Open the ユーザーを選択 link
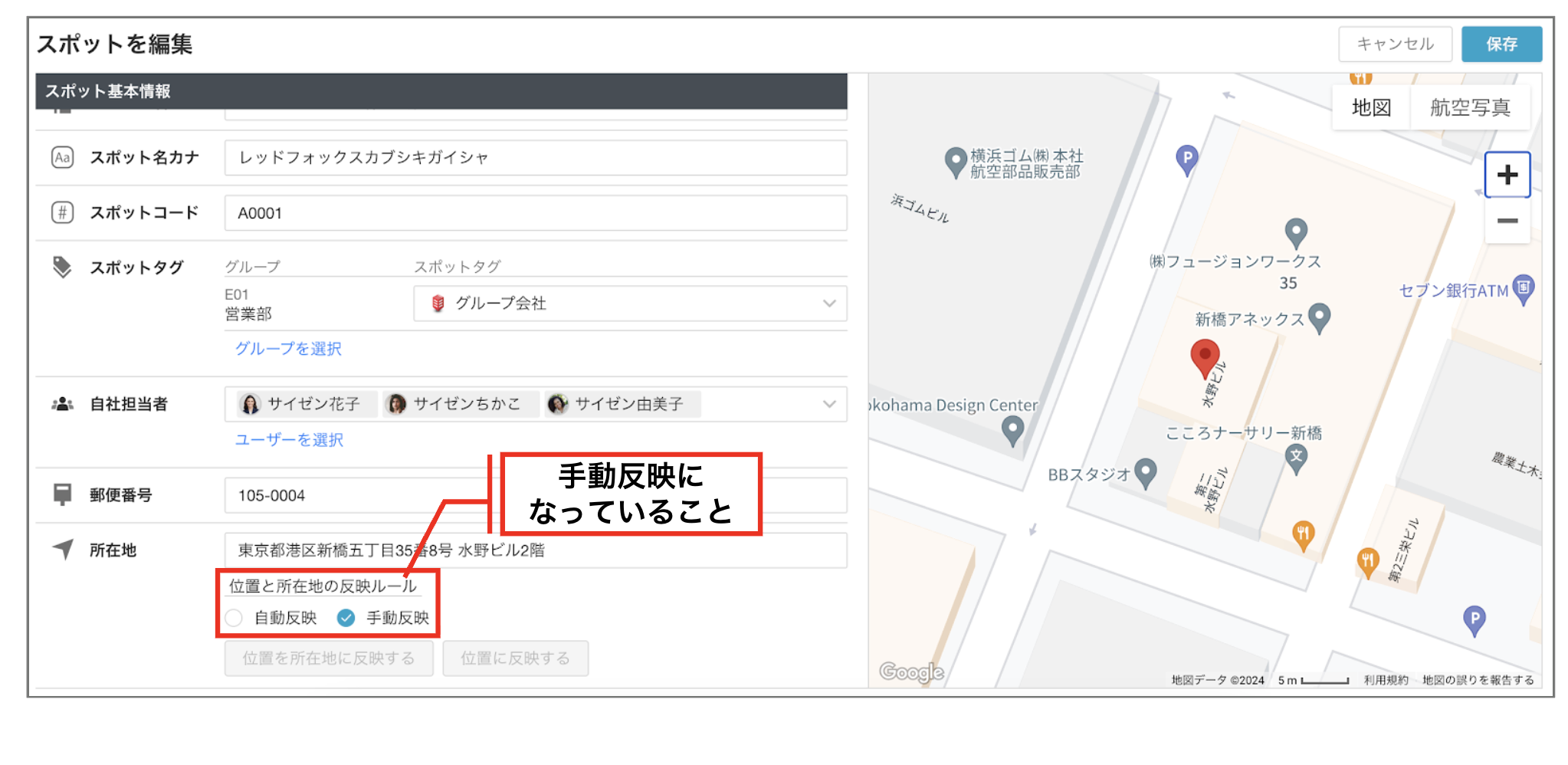Image resolution: width=1568 pixels, height=765 pixels. (x=289, y=440)
